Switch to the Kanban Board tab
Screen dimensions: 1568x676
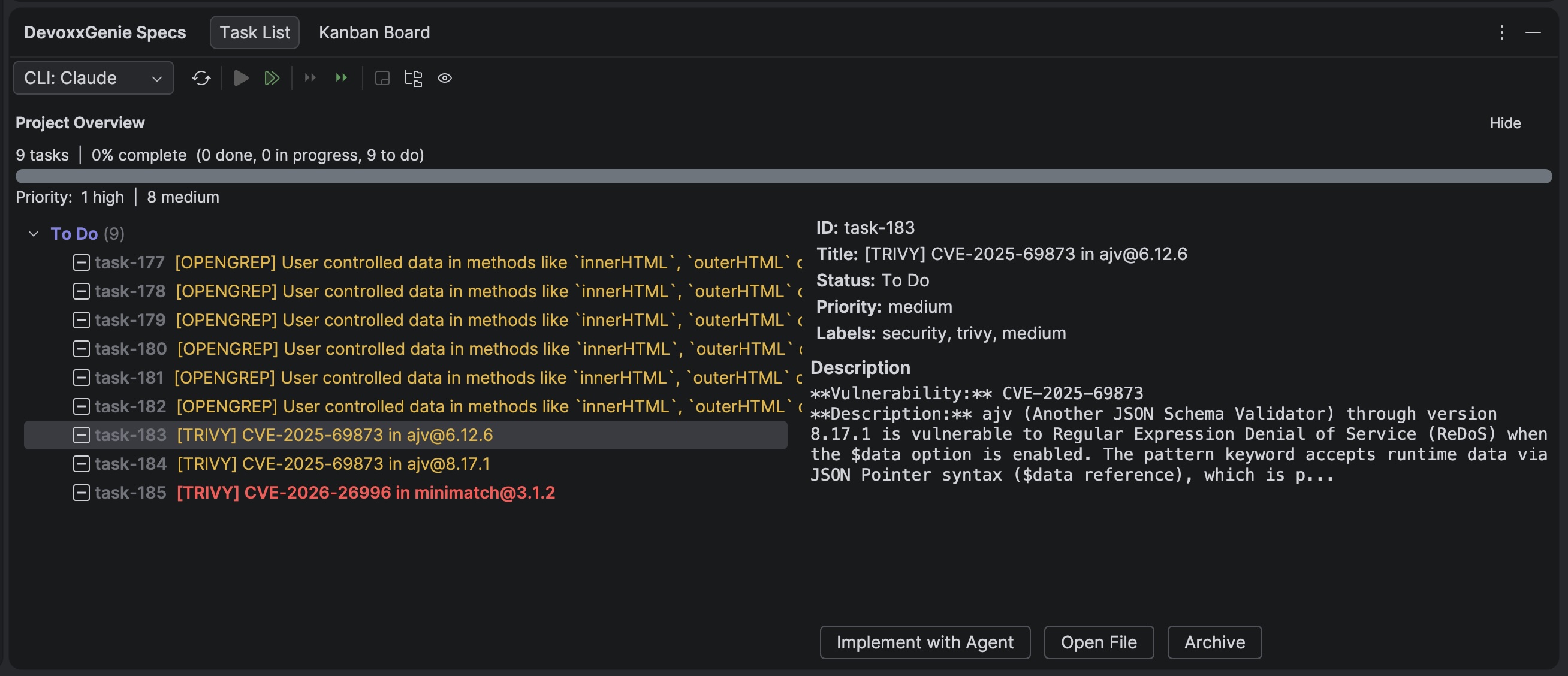tap(375, 32)
